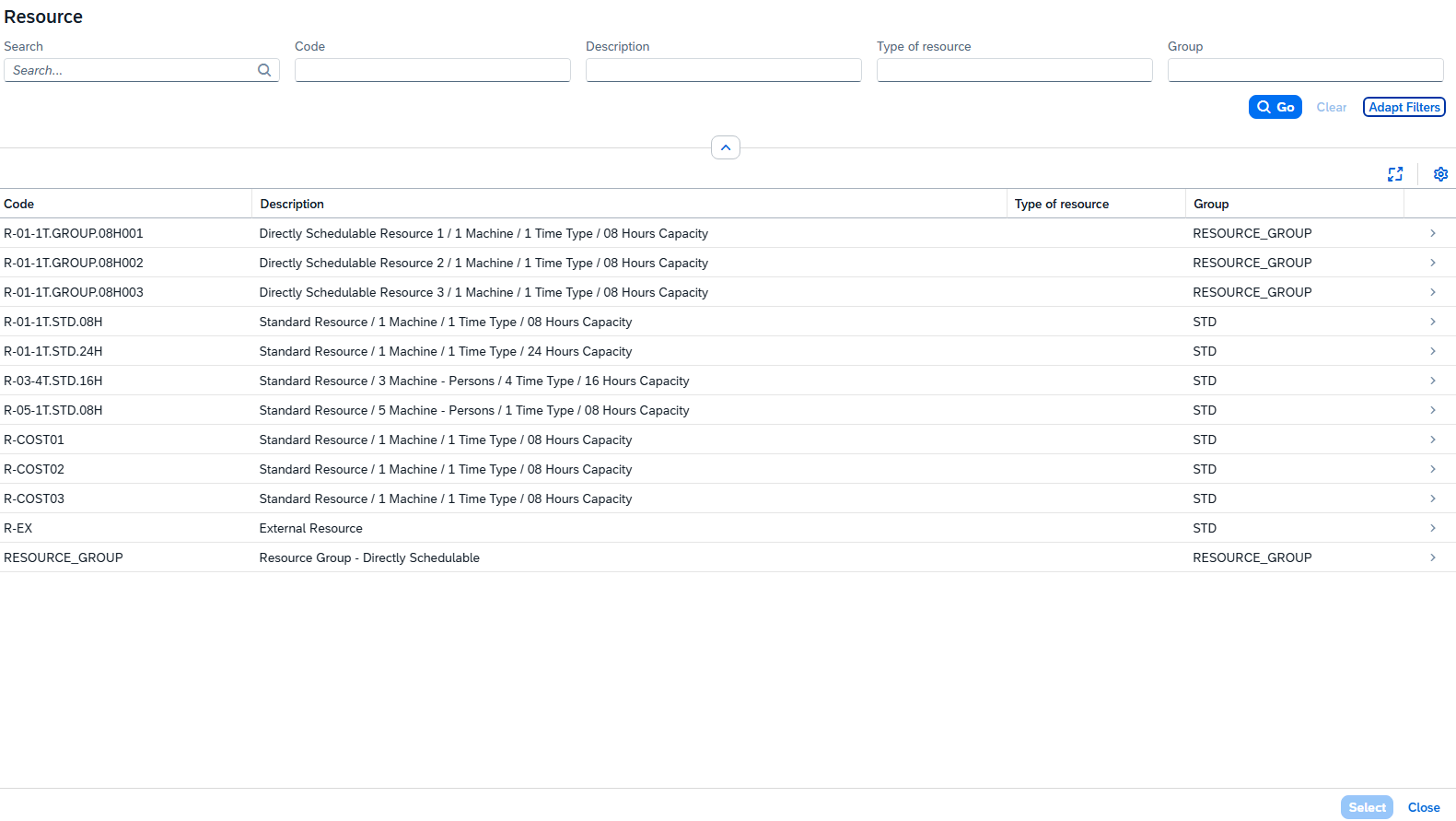Open Adapt Filters dialog

tap(1404, 107)
